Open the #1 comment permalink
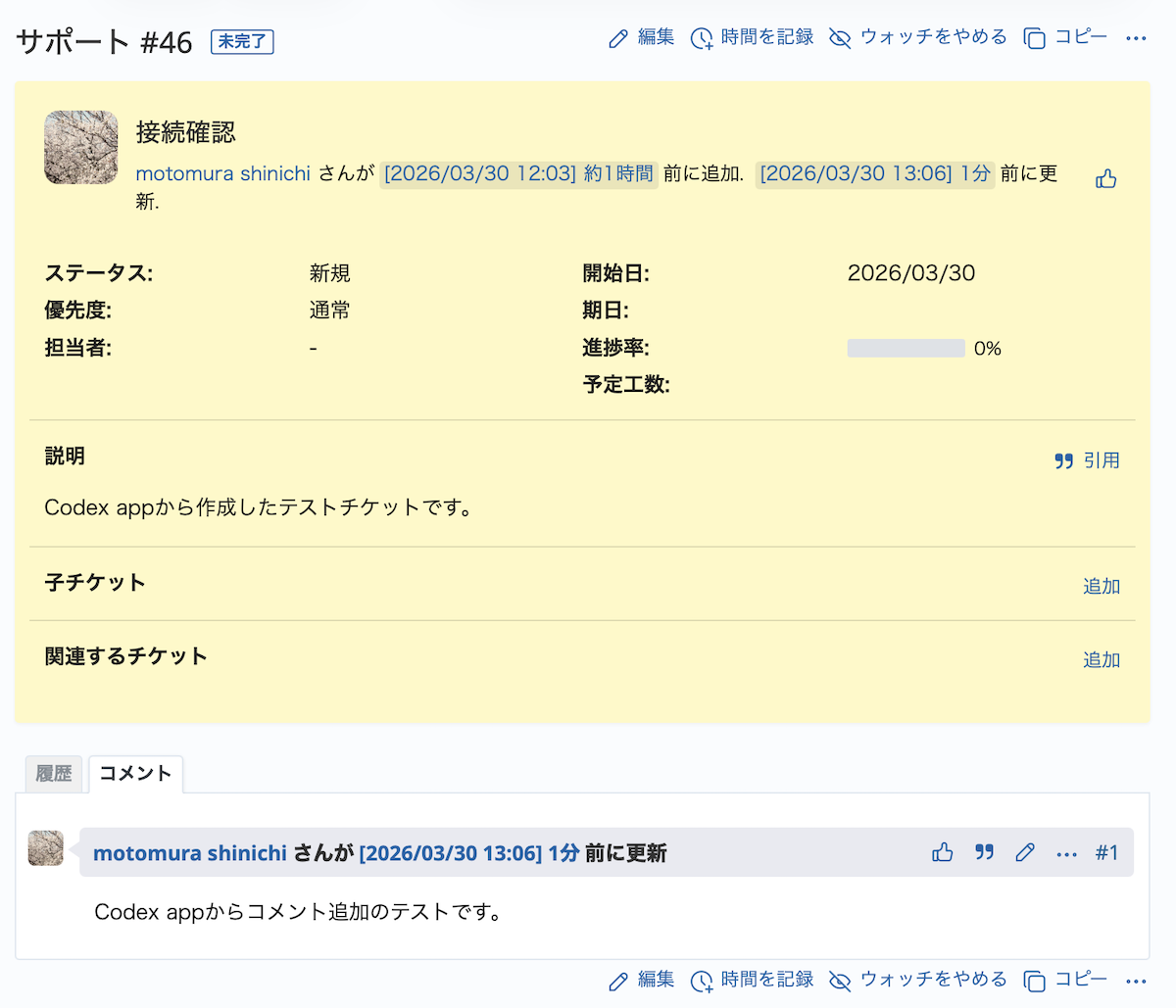The height and width of the screenshot is (1008, 1176). 1106,852
